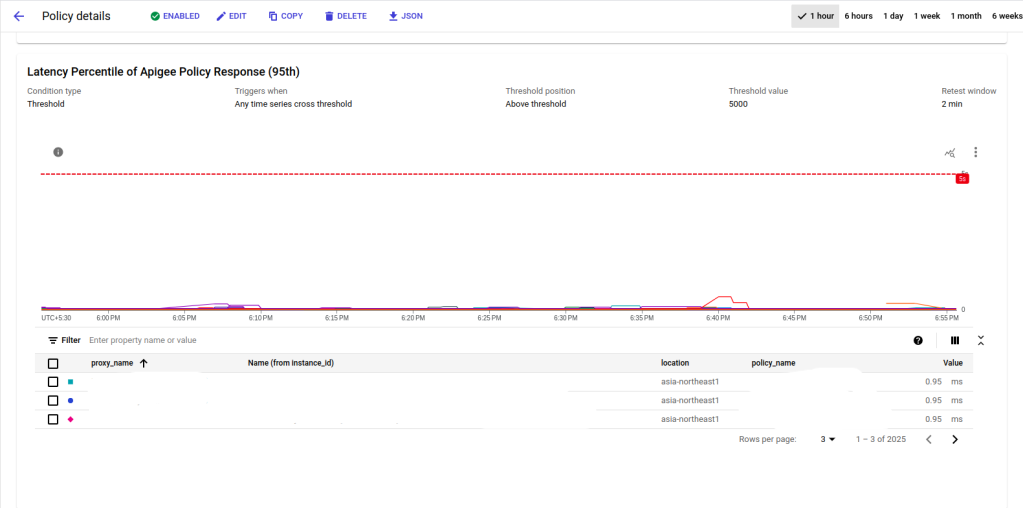
Task: Open the column display options icon
Action: [955, 340]
